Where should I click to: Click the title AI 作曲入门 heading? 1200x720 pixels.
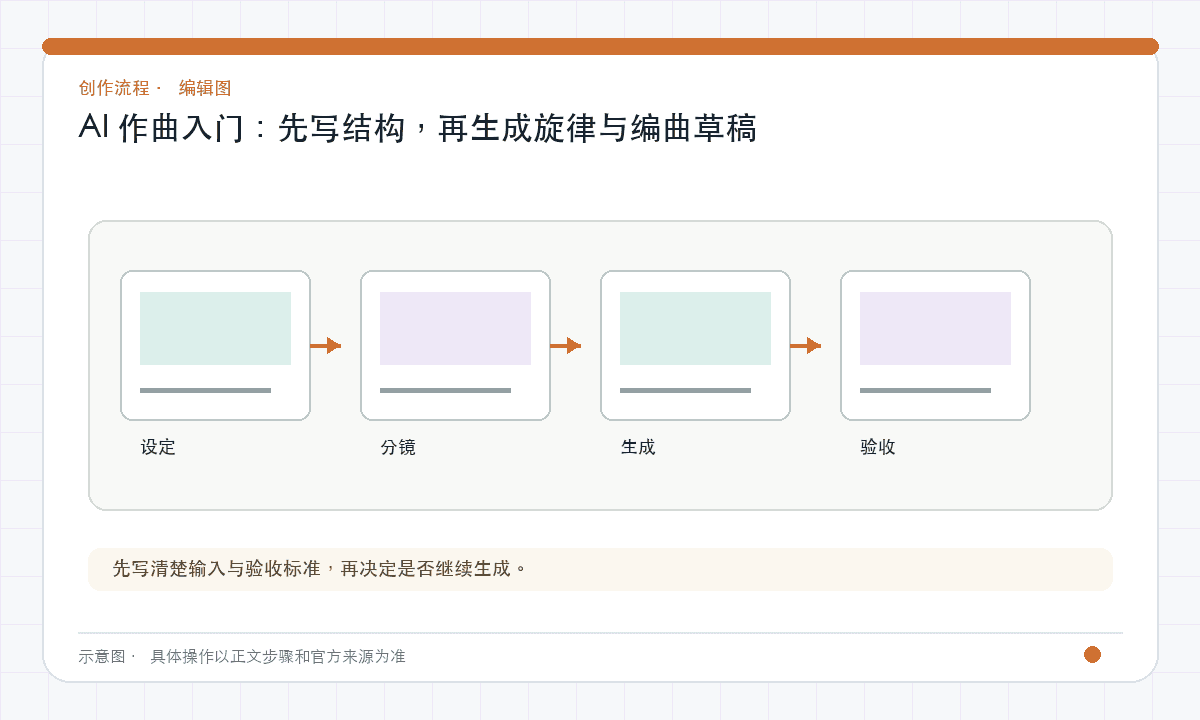click(417, 129)
